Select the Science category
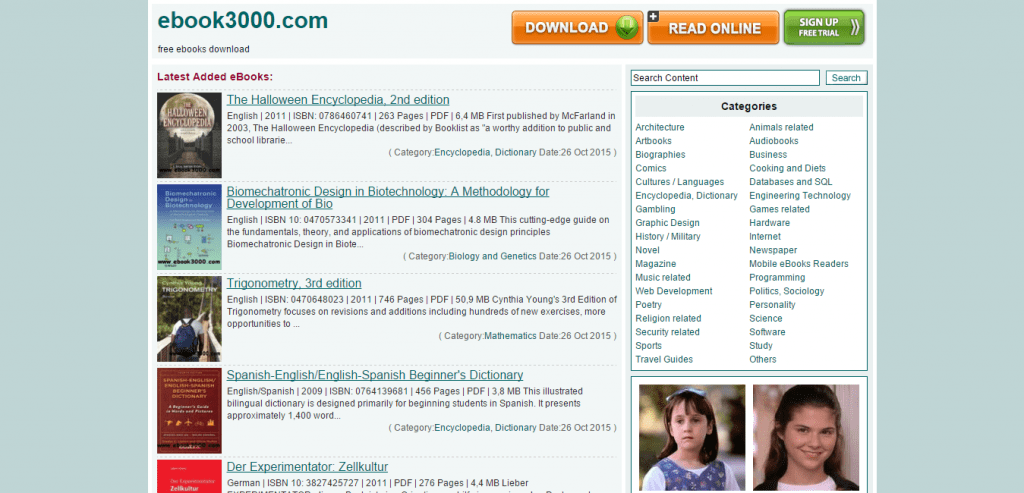Viewport: 1024px width, 493px height. (765, 319)
